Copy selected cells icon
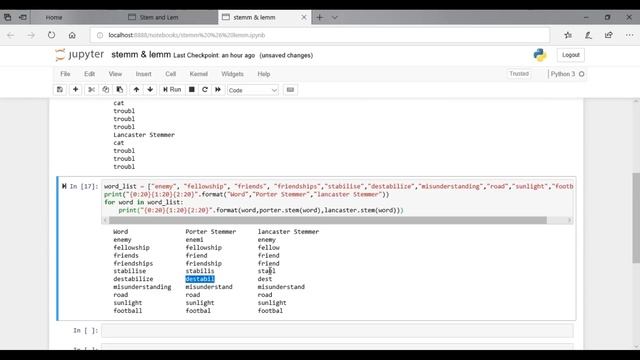Screen dimensions: 640x360 [106, 89]
